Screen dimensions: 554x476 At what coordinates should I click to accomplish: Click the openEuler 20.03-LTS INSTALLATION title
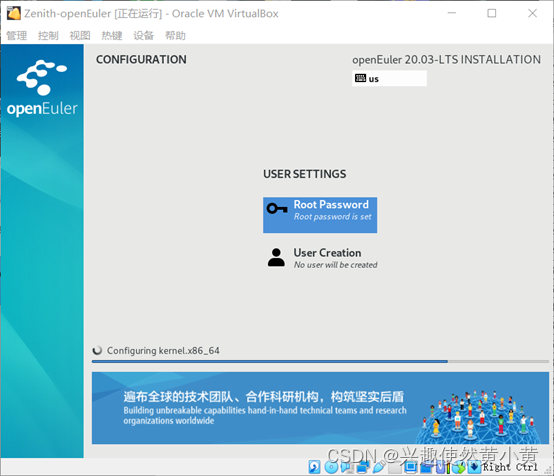(446, 60)
